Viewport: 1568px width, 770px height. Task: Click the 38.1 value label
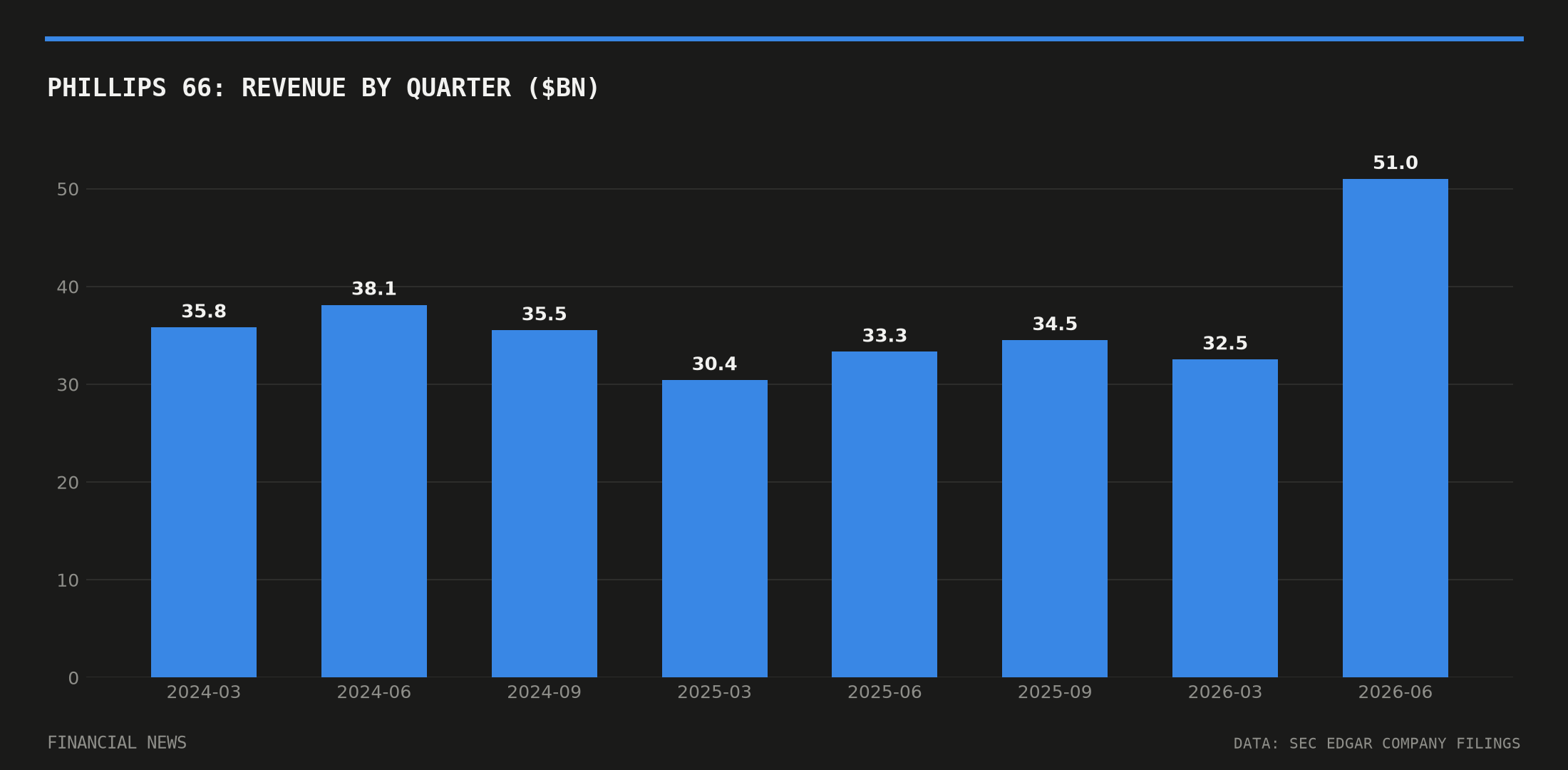tap(374, 289)
